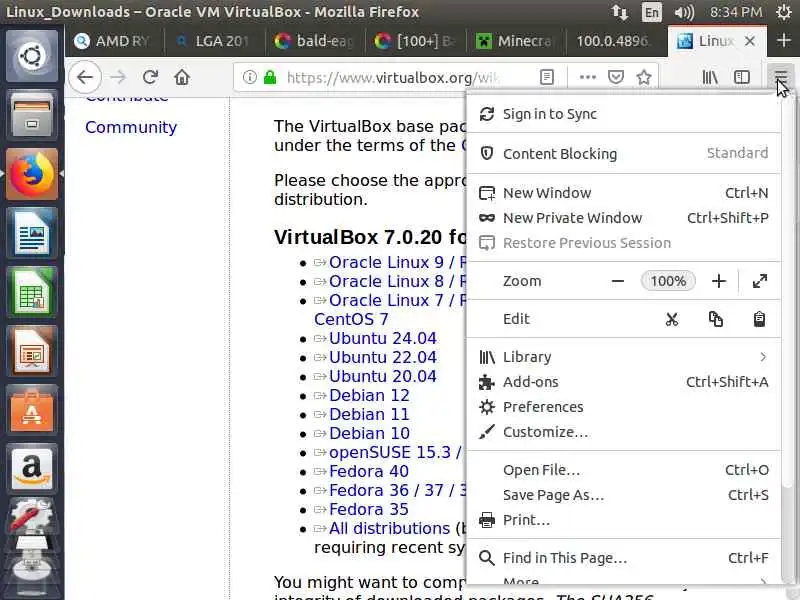The image size is (800, 600).
Task: Open Files manager from dock
Action: pos(32,115)
